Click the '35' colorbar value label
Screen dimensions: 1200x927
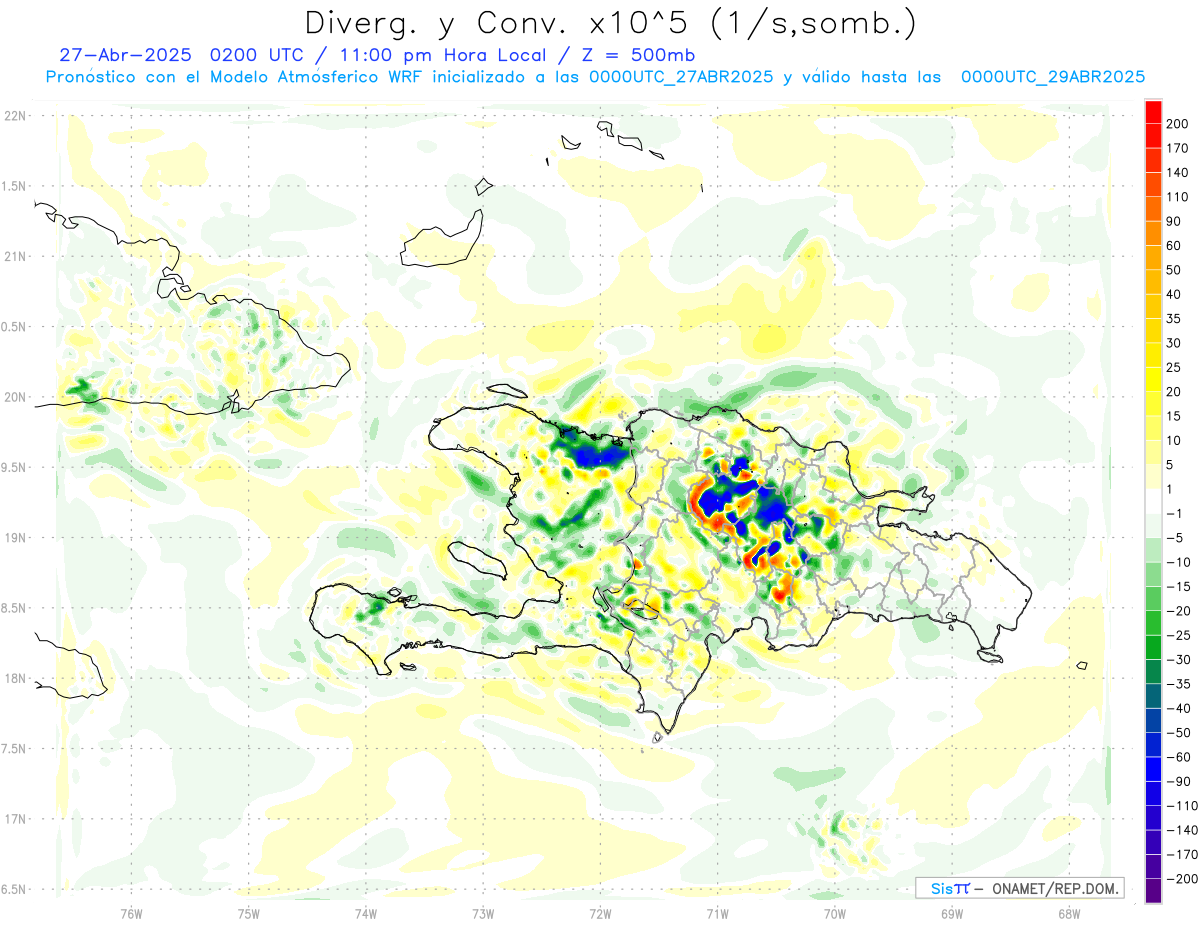pos(1174,319)
